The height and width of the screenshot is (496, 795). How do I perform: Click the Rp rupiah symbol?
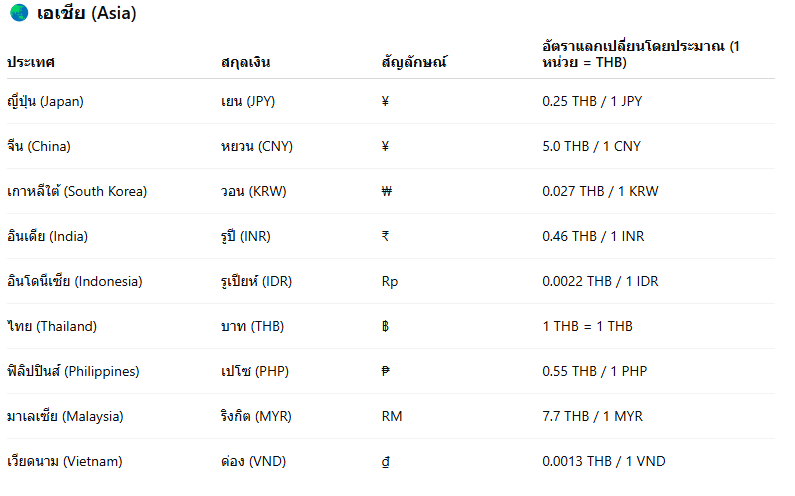coord(390,282)
